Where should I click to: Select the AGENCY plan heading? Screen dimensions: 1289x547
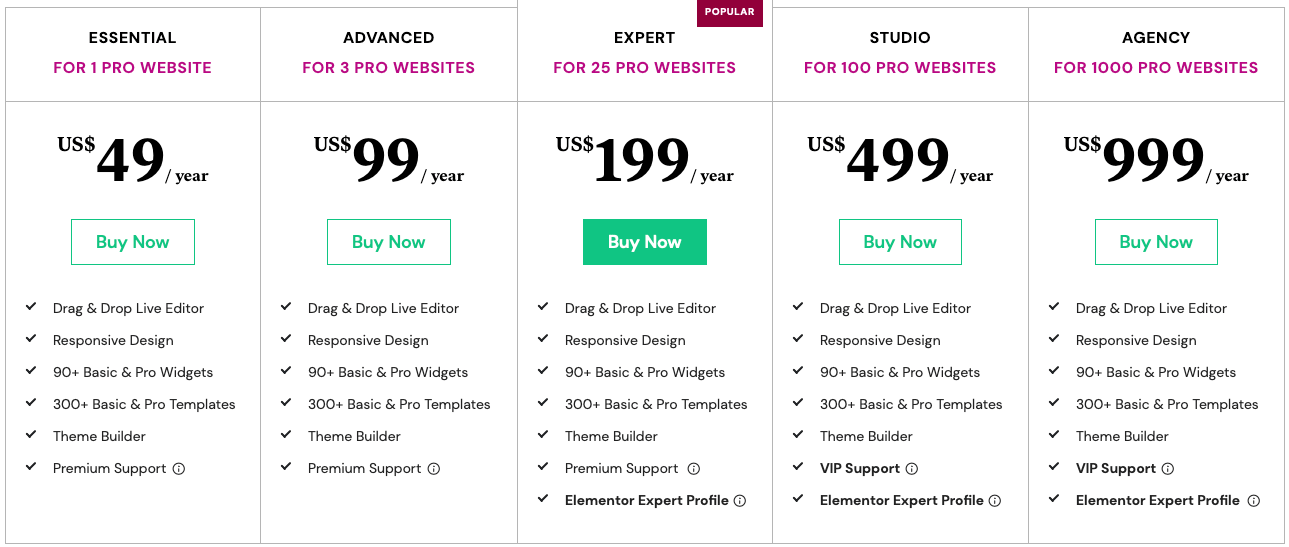point(1156,38)
